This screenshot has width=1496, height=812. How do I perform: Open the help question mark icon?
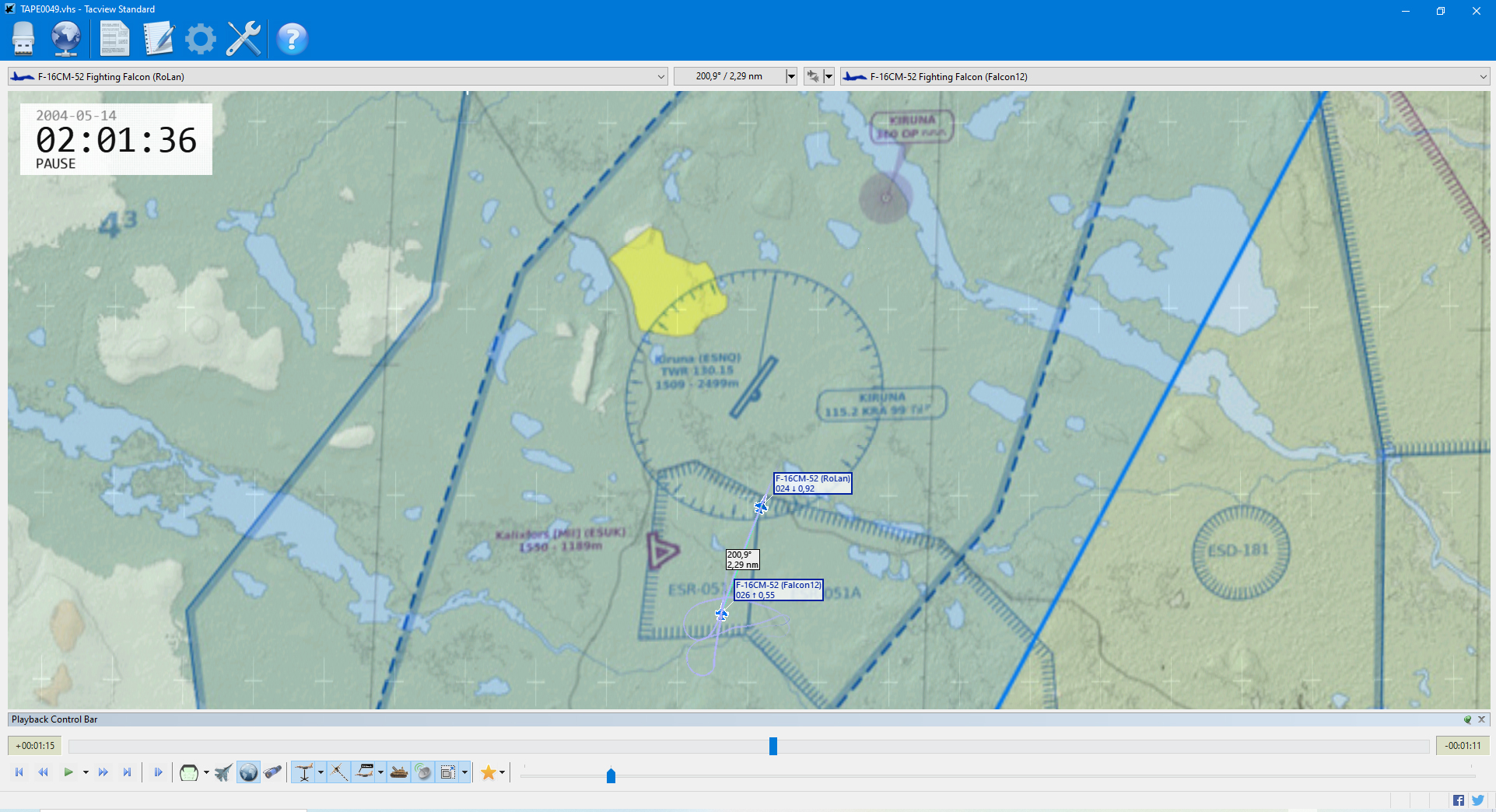click(x=293, y=38)
